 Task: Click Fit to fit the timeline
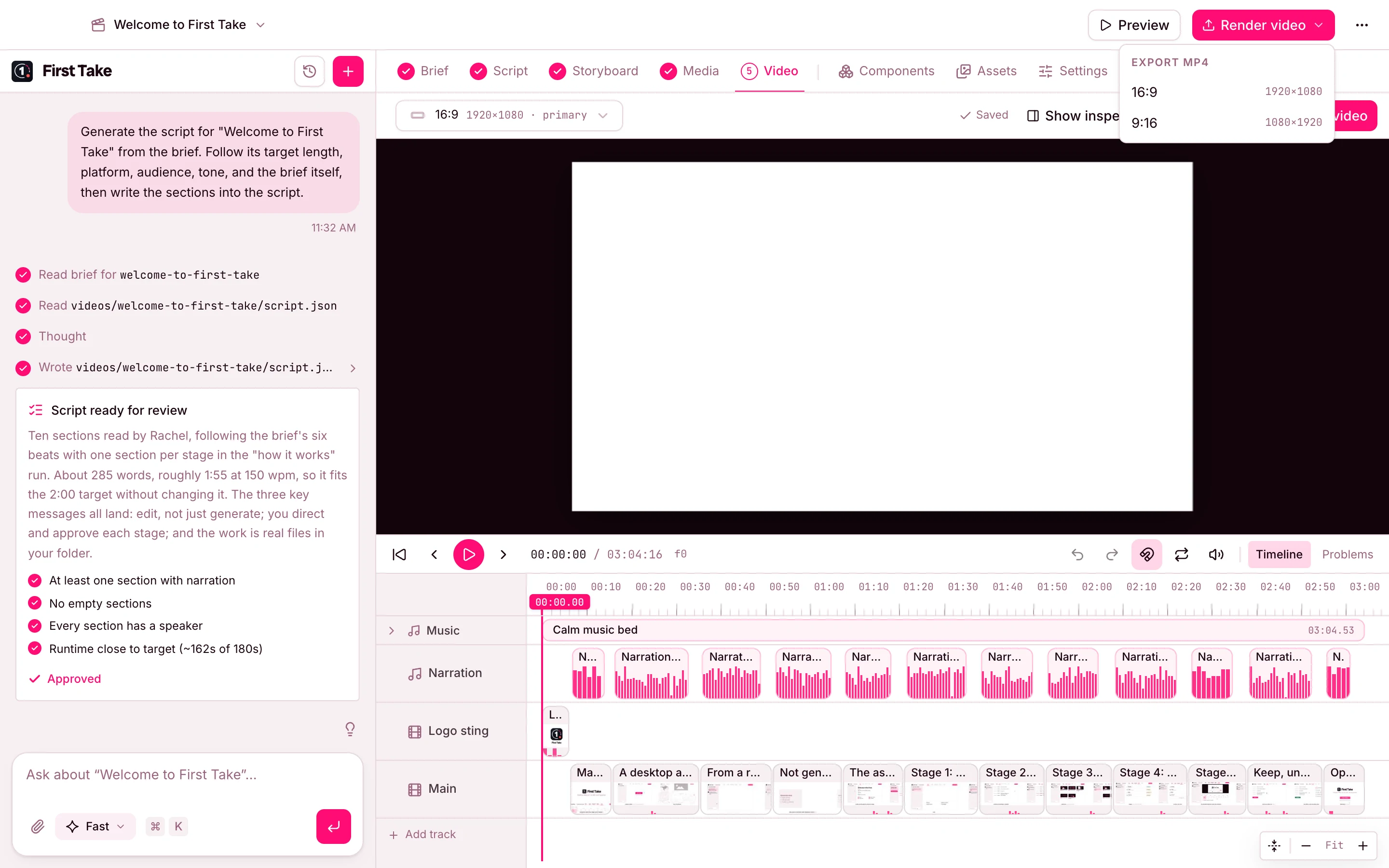(x=1334, y=845)
